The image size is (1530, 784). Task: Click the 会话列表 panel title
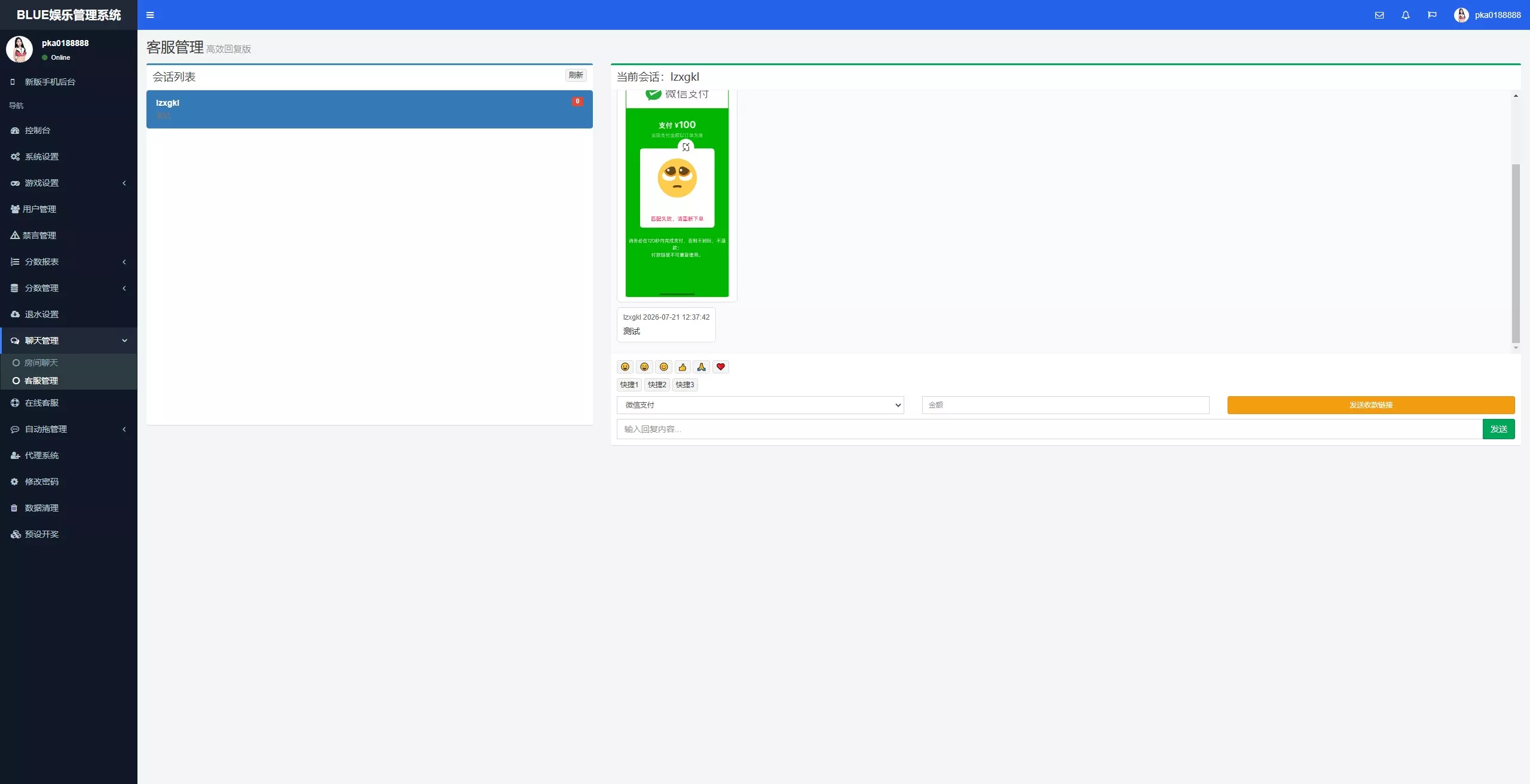coord(174,77)
